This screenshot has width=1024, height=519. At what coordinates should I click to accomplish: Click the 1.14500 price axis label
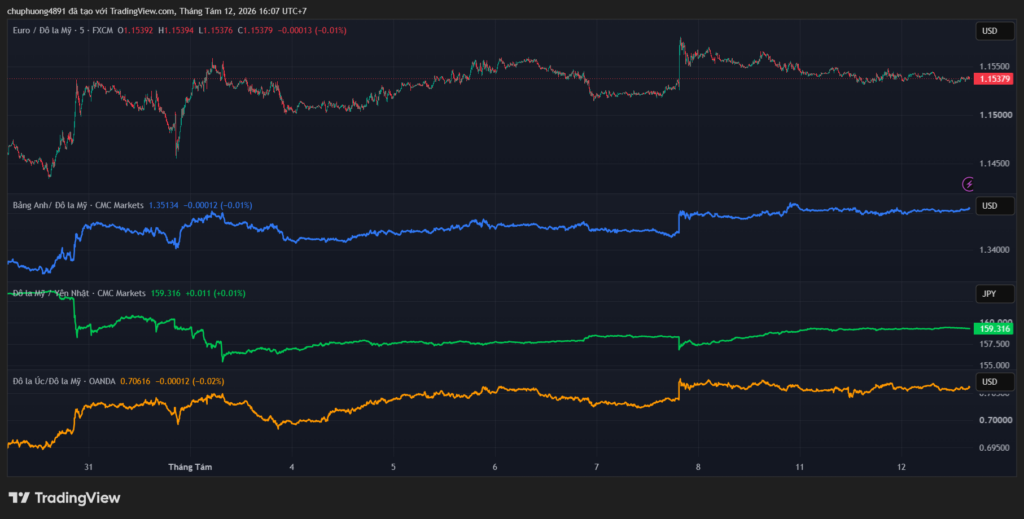click(x=995, y=164)
